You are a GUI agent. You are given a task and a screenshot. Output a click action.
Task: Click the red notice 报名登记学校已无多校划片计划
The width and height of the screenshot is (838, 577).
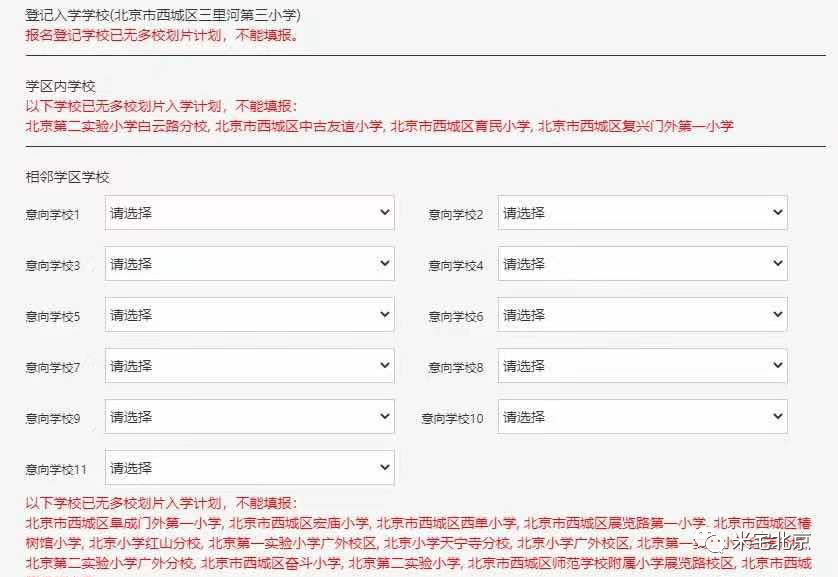point(162,35)
